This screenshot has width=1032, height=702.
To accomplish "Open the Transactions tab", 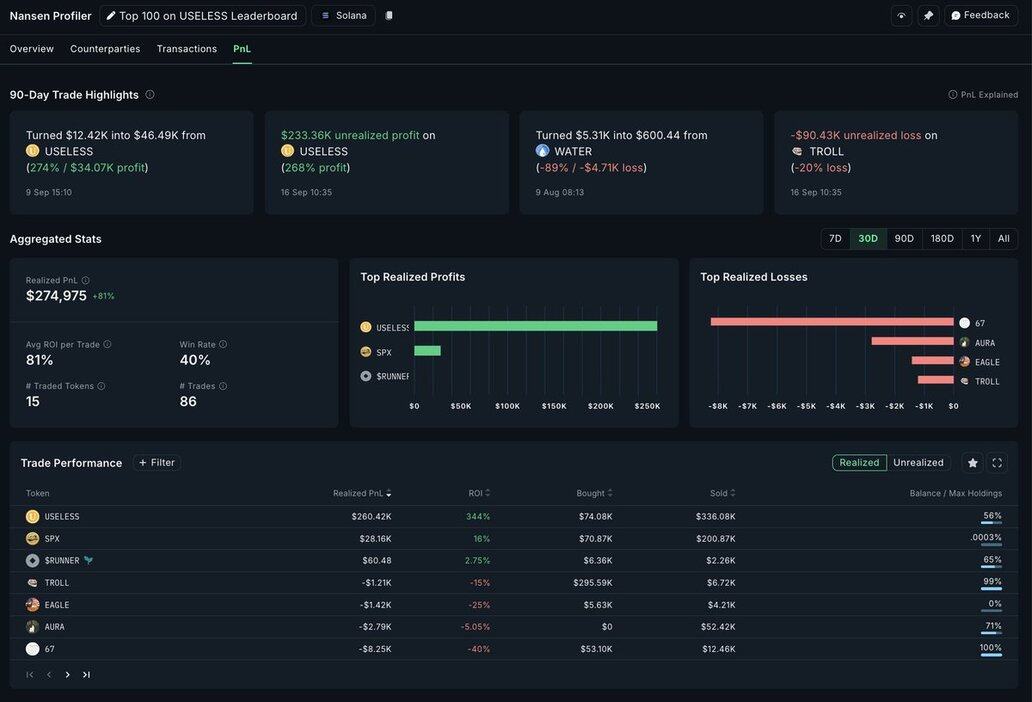I will 187,49.
